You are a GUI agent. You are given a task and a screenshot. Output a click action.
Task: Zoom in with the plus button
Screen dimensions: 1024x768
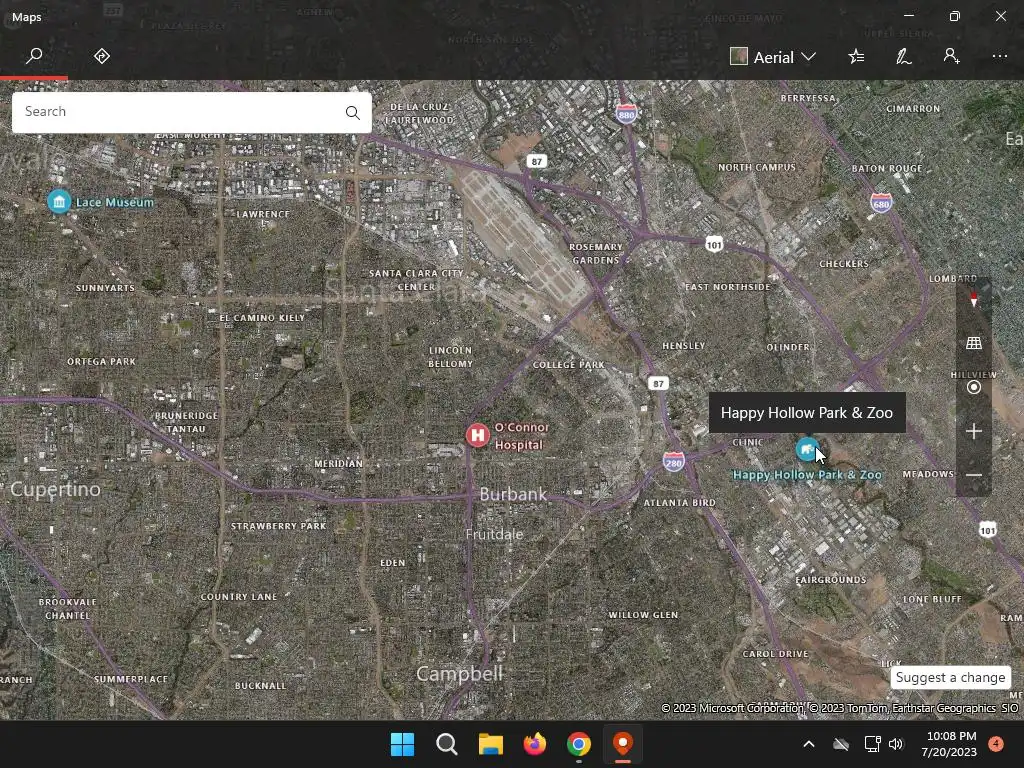(973, 431)
